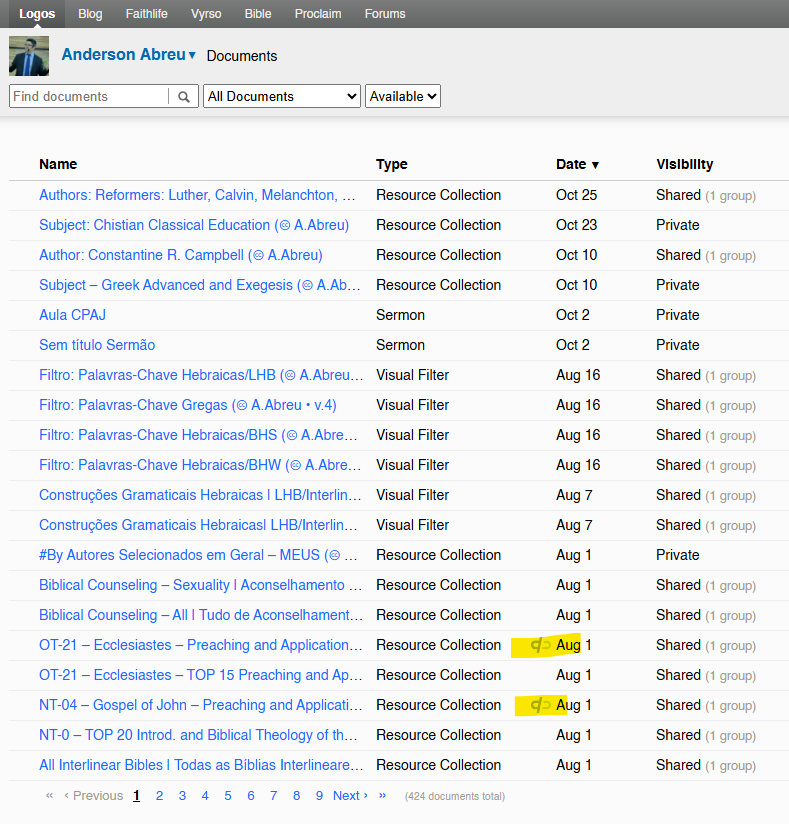The image size is (789, 824).
Task: Go to the Bible tab
Action: [x=258, y=14]
